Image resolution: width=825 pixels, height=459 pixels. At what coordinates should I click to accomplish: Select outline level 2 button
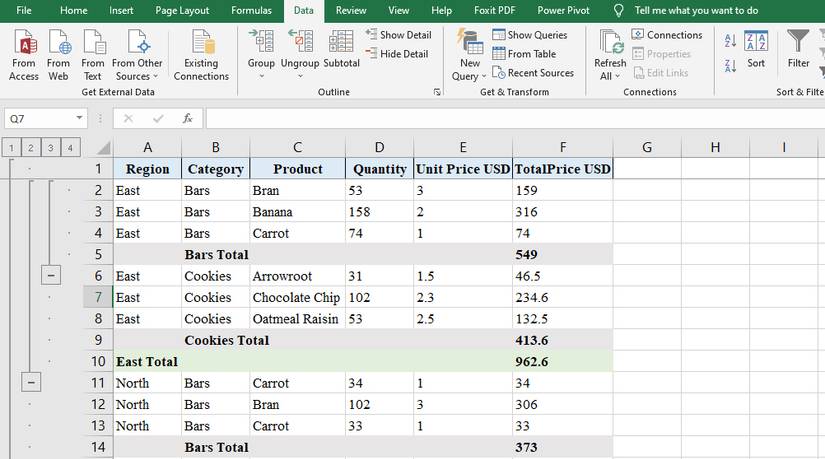point(31,148)
